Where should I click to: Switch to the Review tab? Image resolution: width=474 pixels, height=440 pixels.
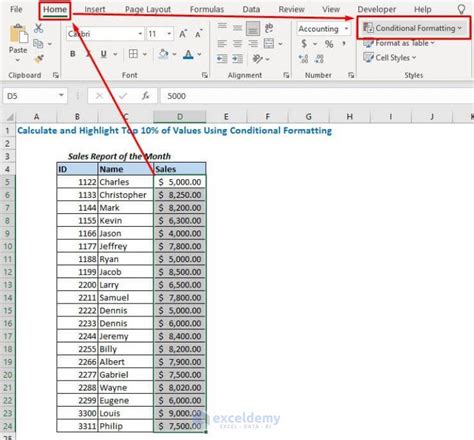pyautogui.click(x=291, y=9)
